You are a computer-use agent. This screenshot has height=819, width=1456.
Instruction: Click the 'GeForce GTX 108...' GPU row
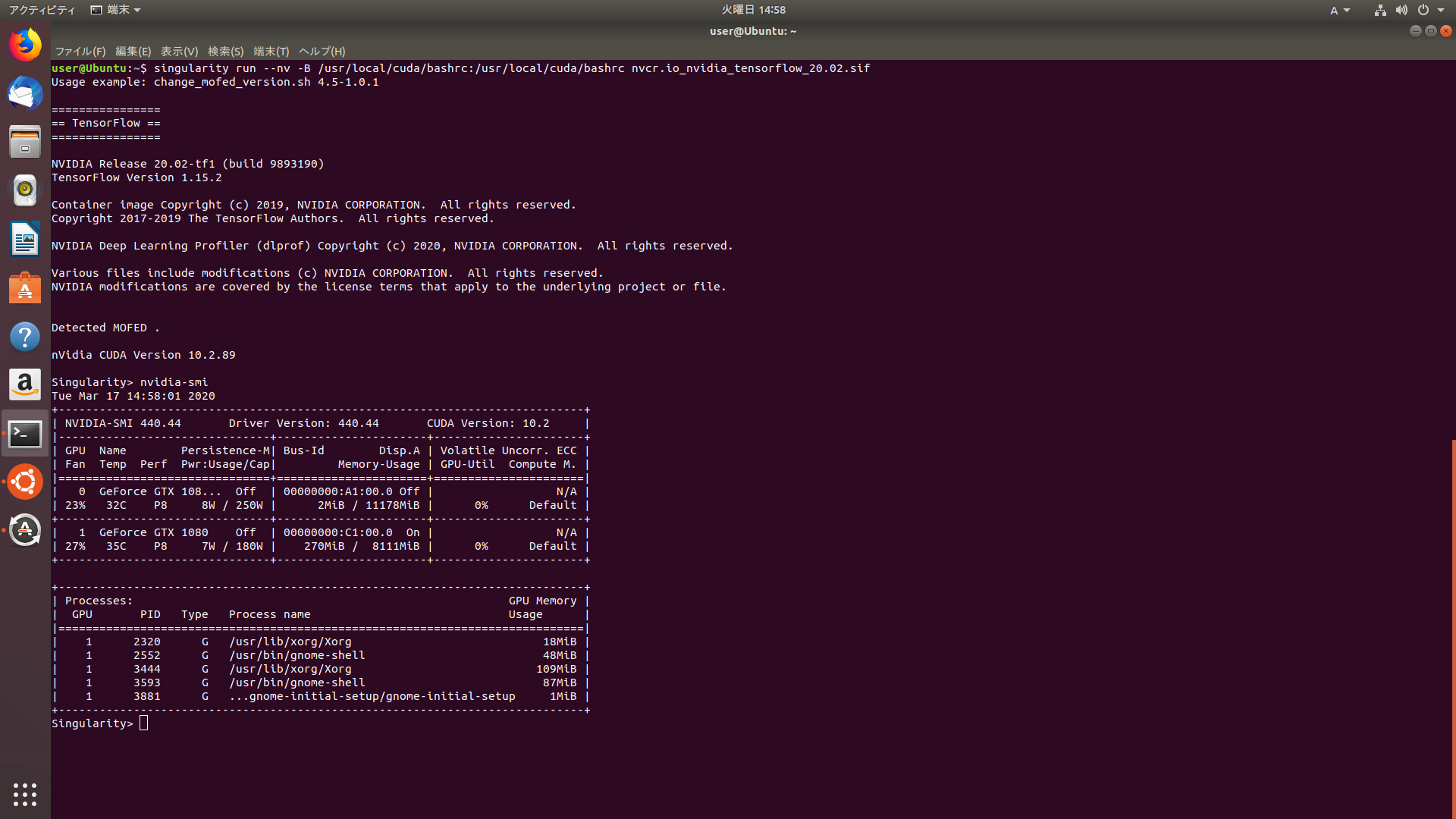point(321,498)
